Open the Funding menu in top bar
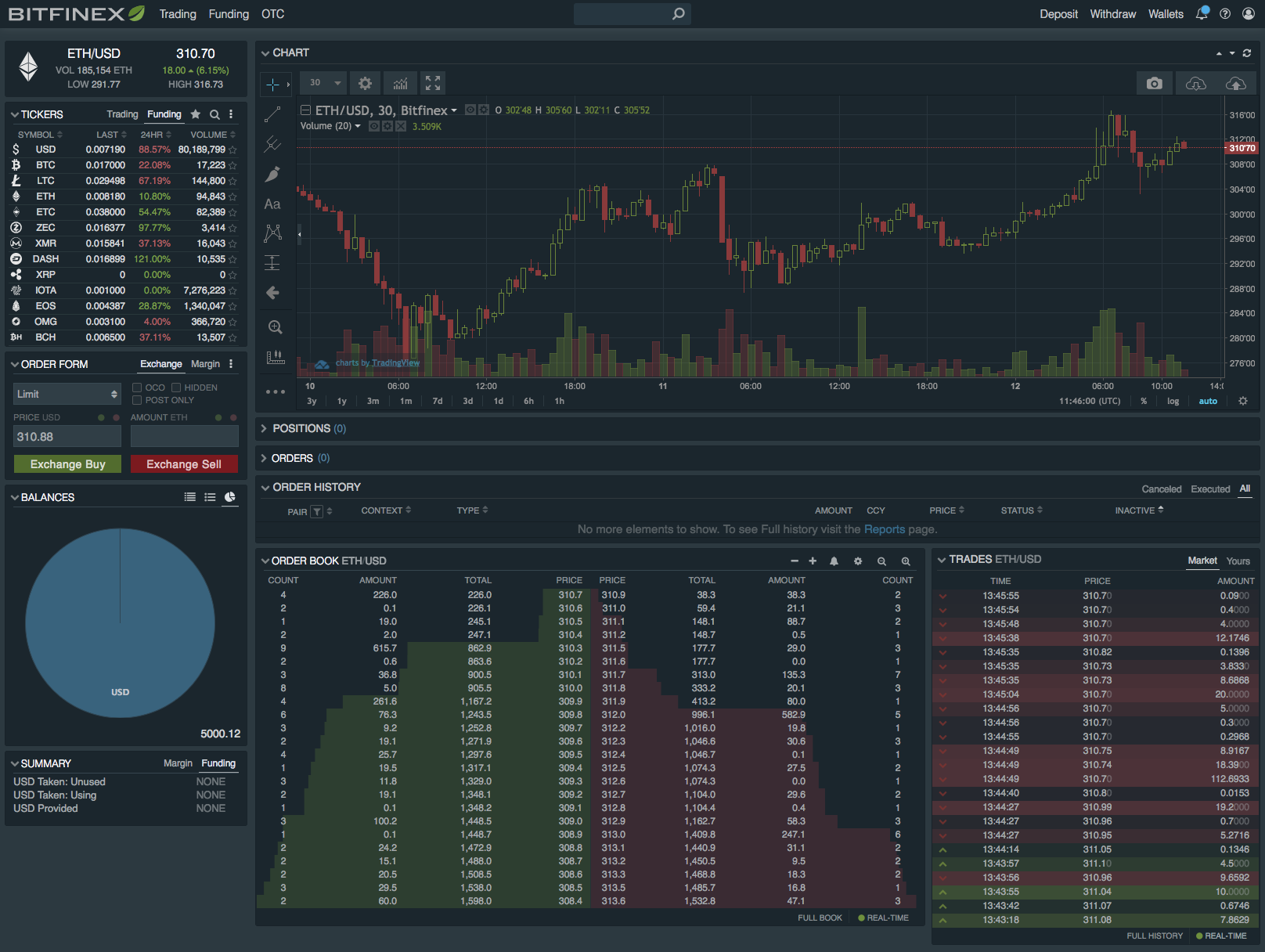1265x952 pixels. click(229, 14)
